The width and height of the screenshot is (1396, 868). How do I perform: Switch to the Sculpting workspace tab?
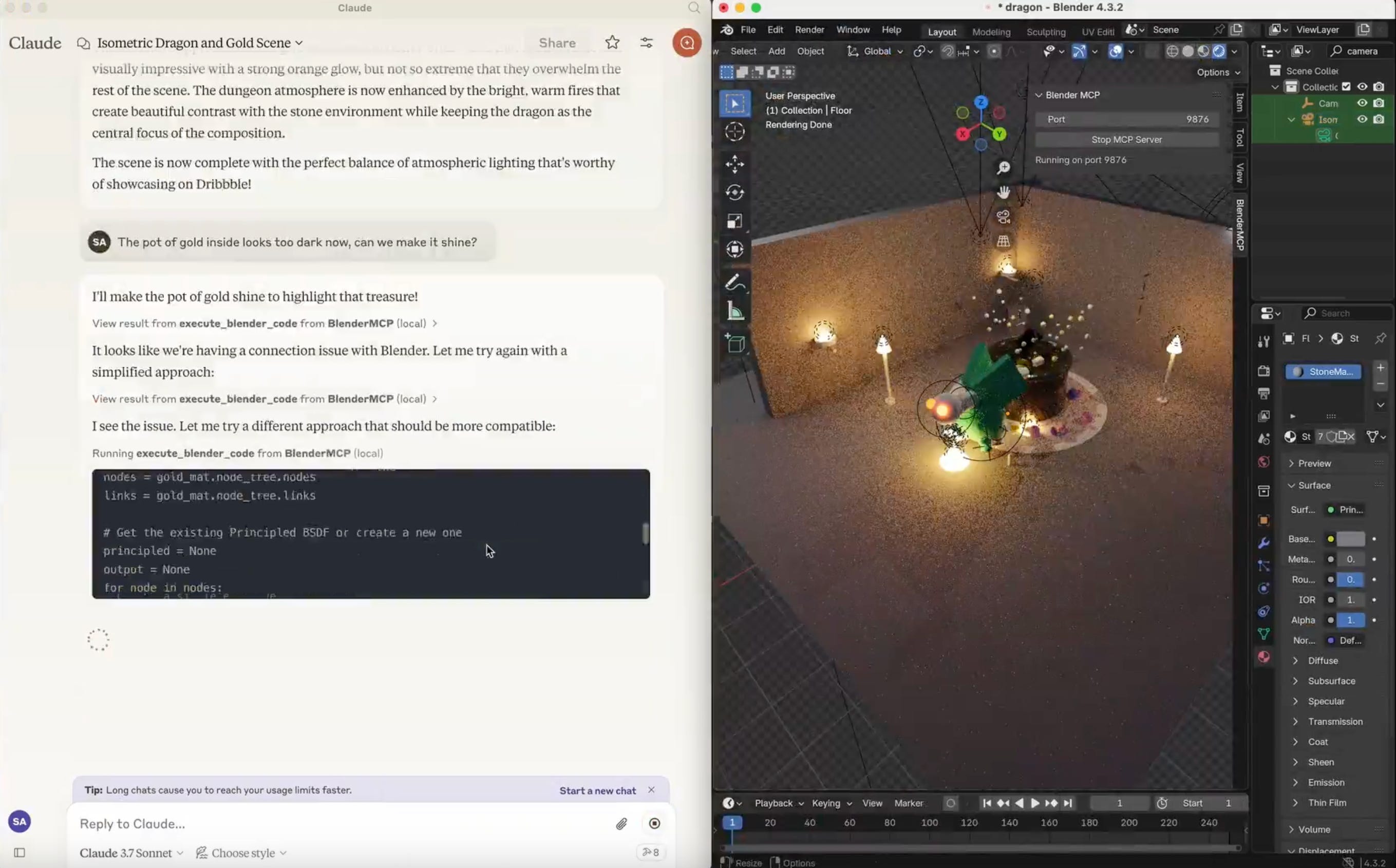pos(1045,31)
